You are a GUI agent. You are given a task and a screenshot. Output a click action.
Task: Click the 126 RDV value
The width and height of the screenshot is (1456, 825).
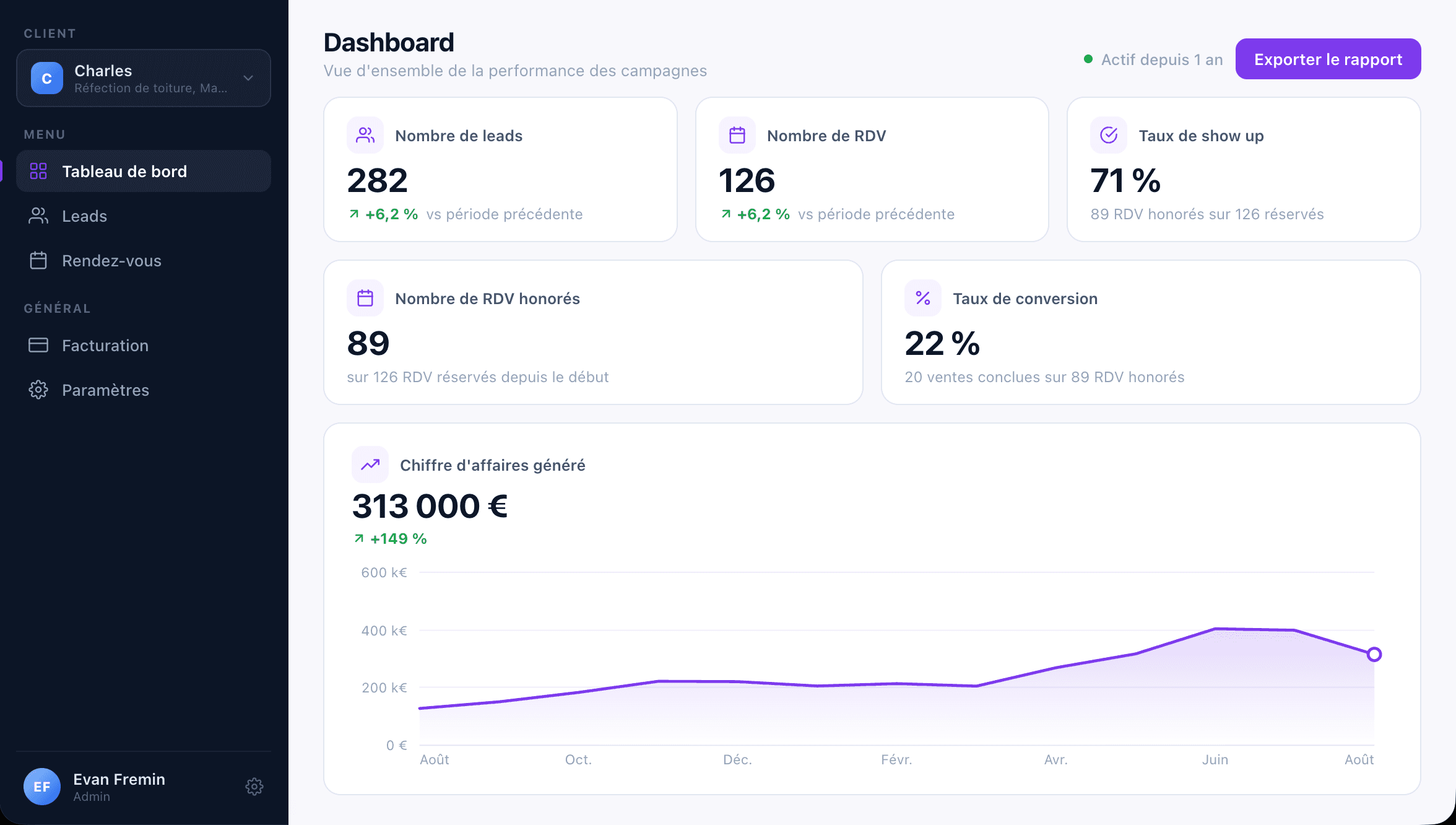[747, 180]
